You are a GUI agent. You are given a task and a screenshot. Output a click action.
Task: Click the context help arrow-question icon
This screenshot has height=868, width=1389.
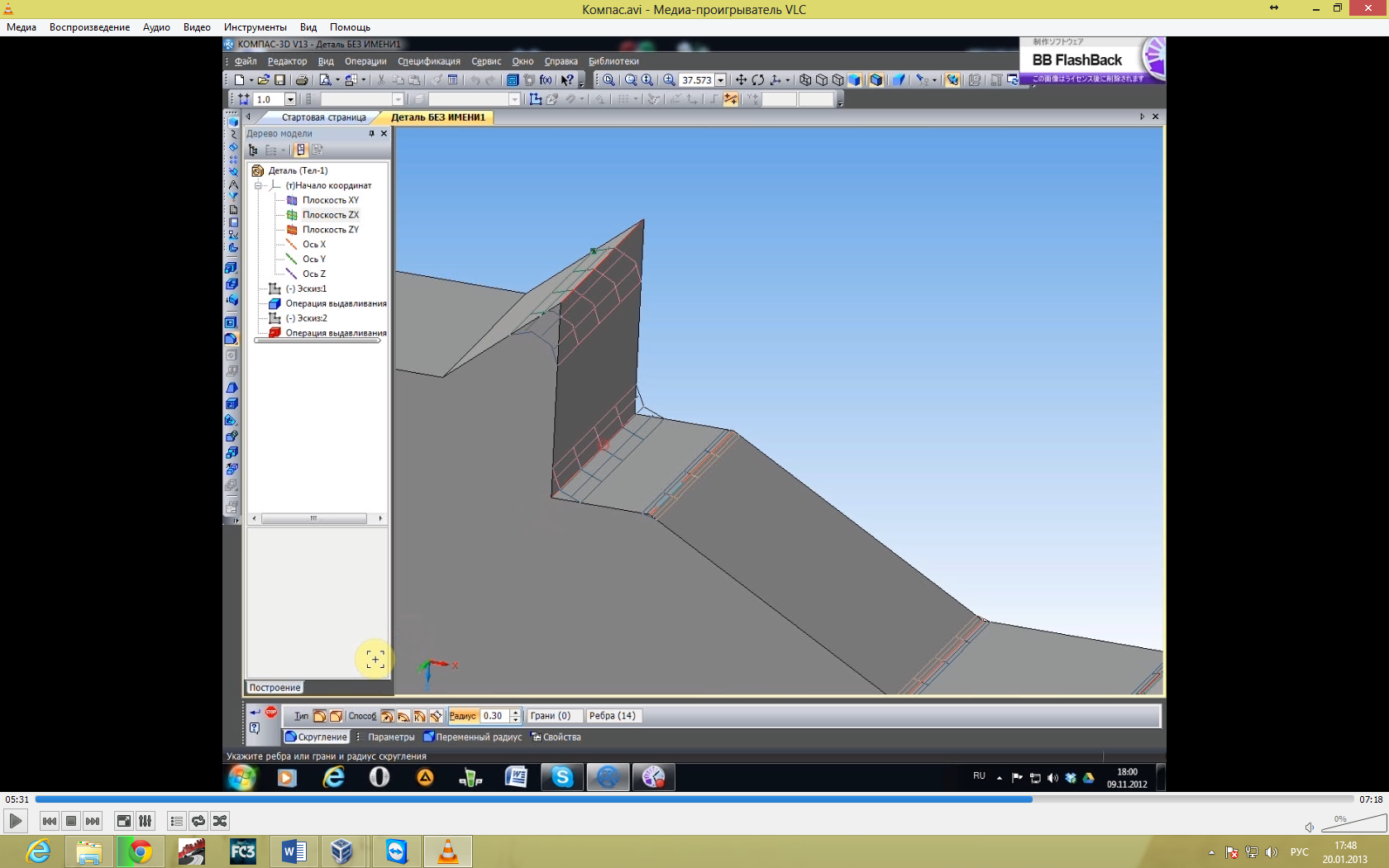pos(567,80)
